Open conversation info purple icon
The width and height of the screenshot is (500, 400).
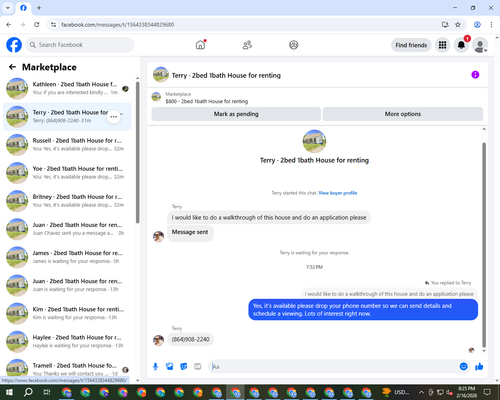tap(475, 75)
